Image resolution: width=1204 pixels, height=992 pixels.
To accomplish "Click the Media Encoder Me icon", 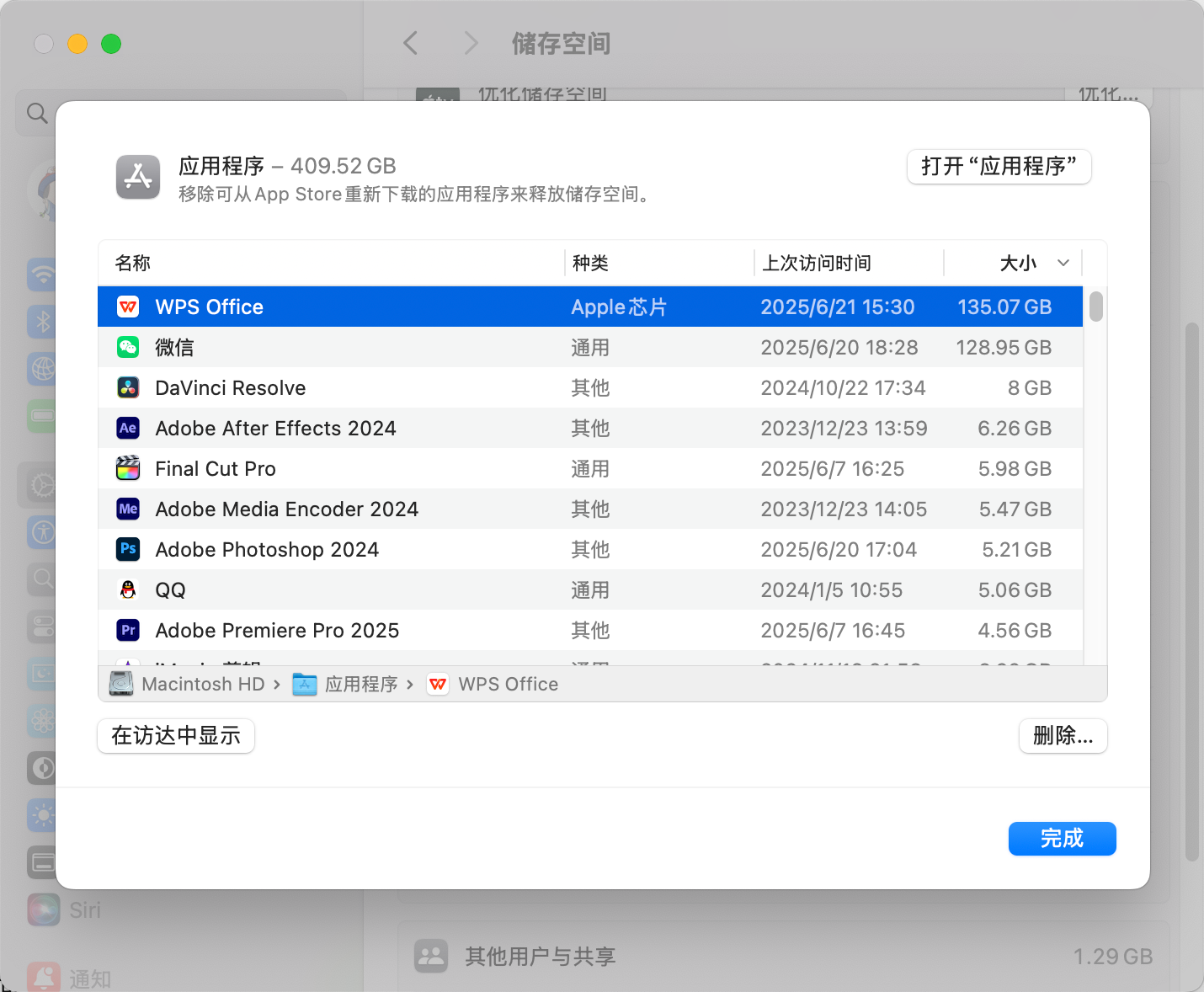I will click(x=128, y=509).
